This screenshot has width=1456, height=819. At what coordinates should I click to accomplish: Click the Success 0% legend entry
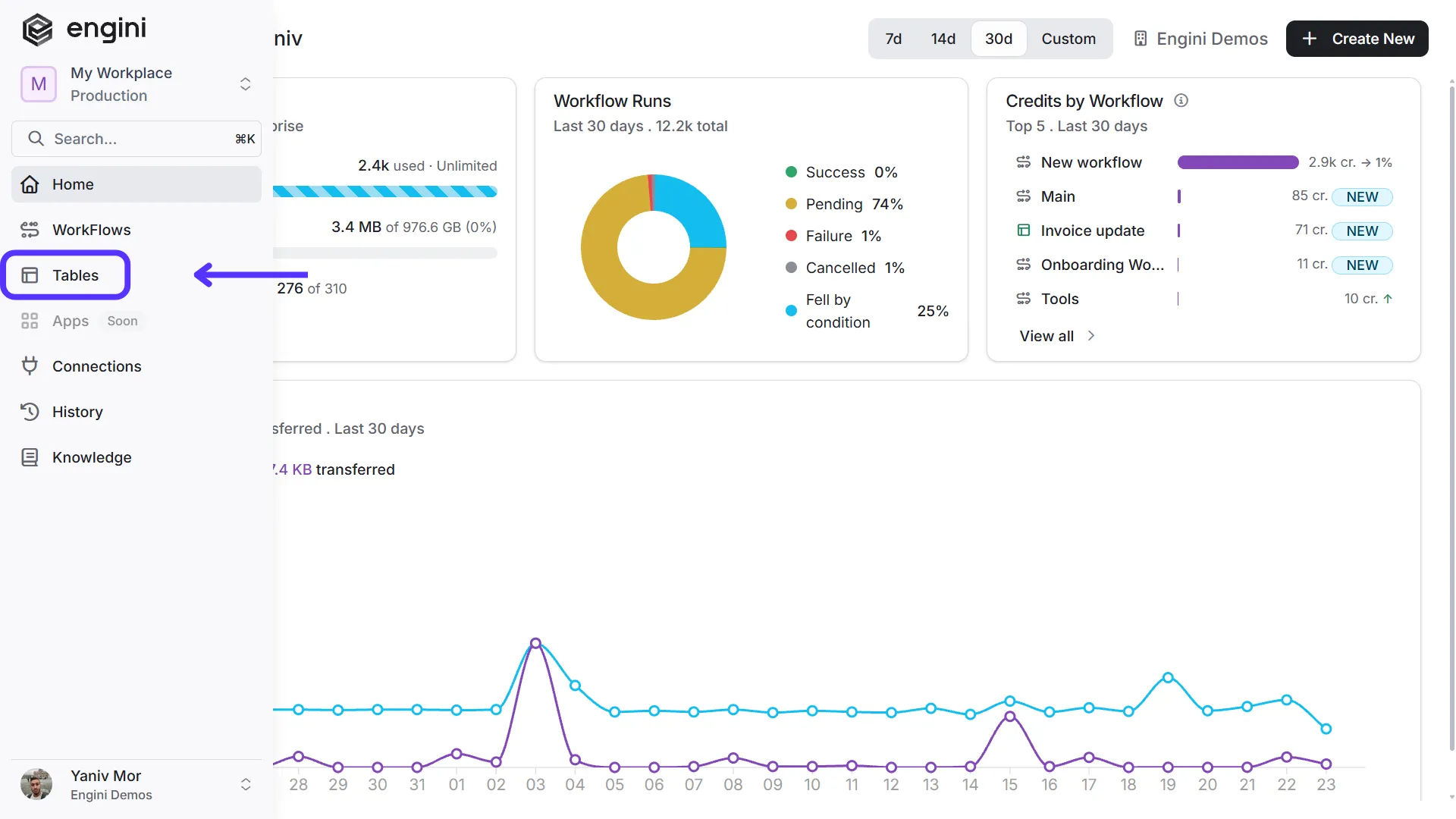click(842, 172)
